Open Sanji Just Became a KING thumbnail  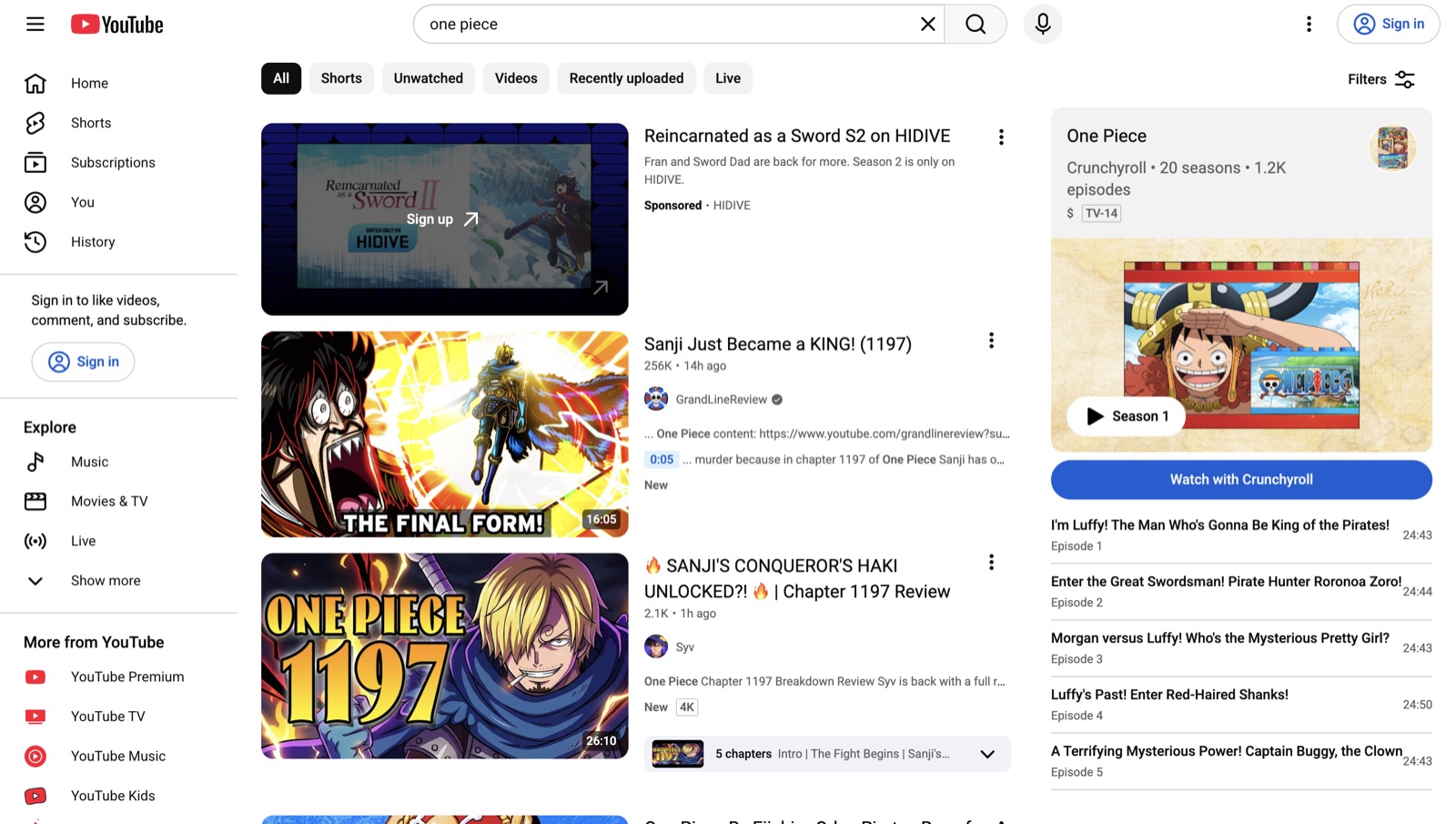pos(444,434)
